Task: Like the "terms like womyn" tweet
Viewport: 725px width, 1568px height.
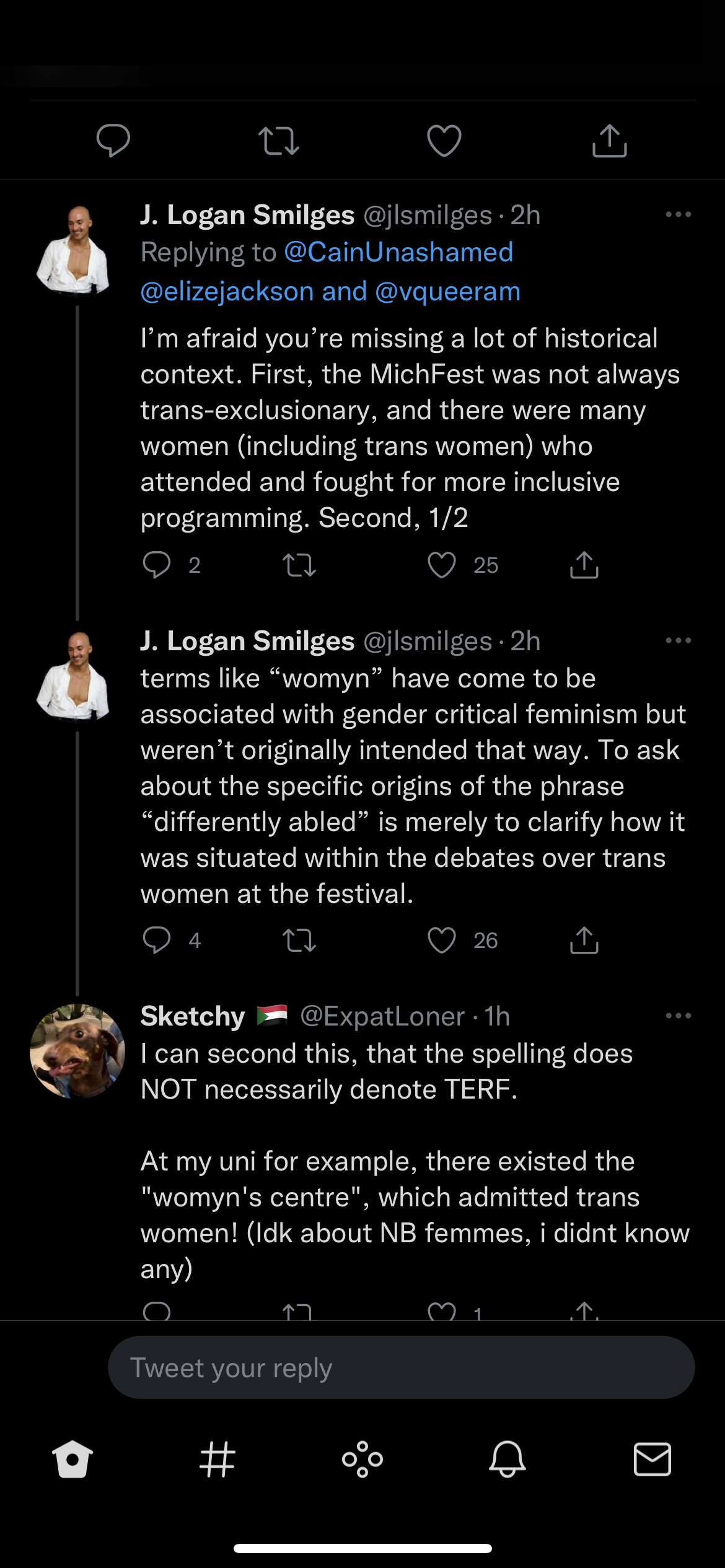Action: coord(442,940)
